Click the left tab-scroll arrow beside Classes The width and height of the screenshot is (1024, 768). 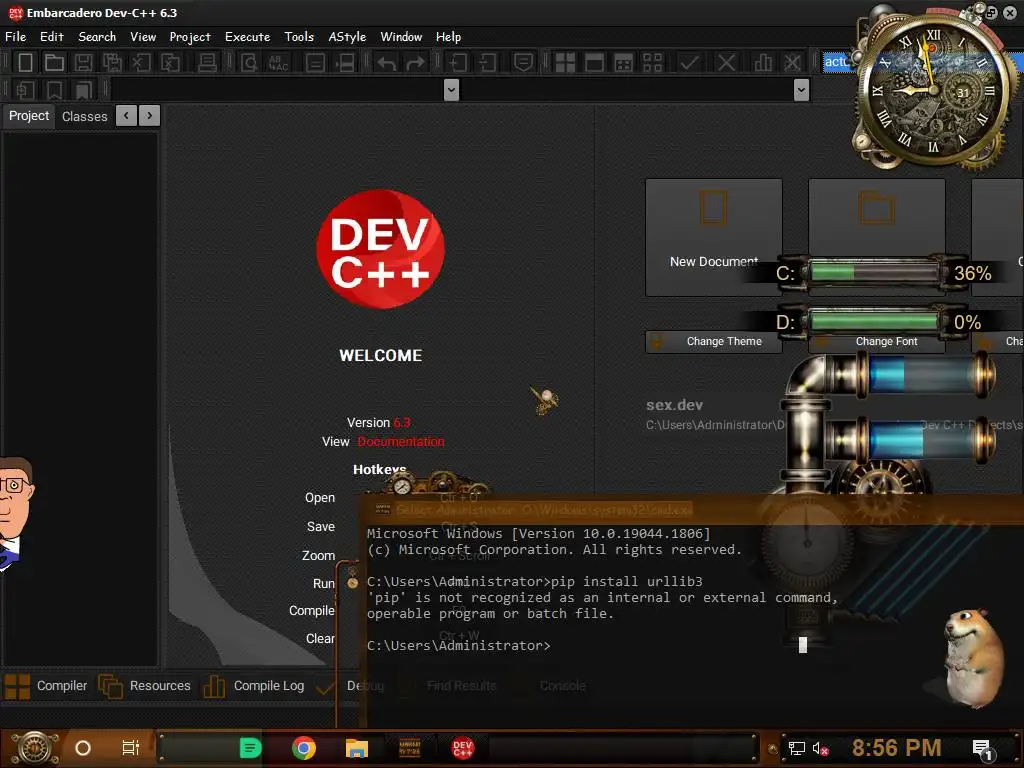tap(126, 116)
